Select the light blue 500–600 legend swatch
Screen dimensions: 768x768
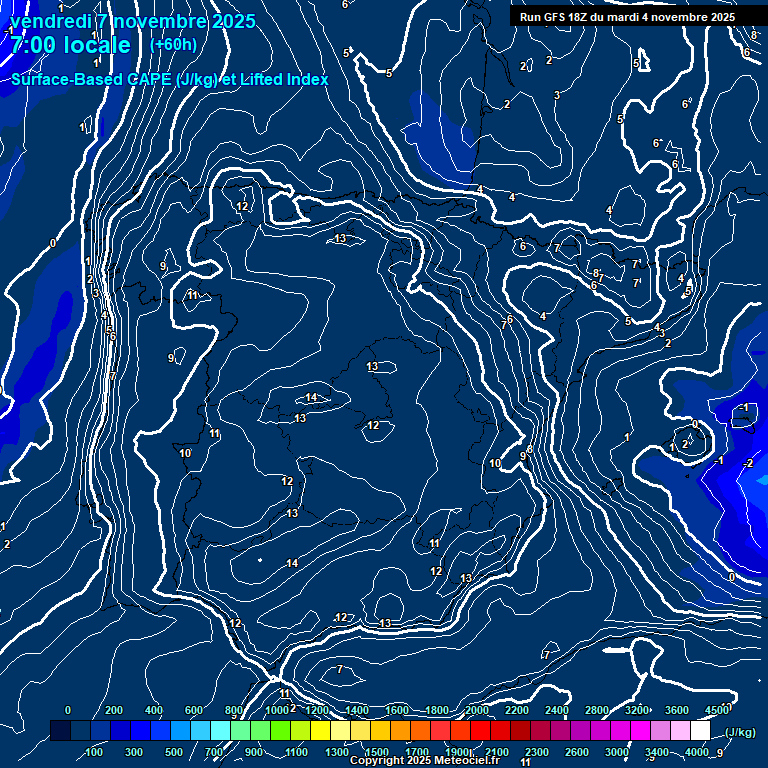click(180, 730)
